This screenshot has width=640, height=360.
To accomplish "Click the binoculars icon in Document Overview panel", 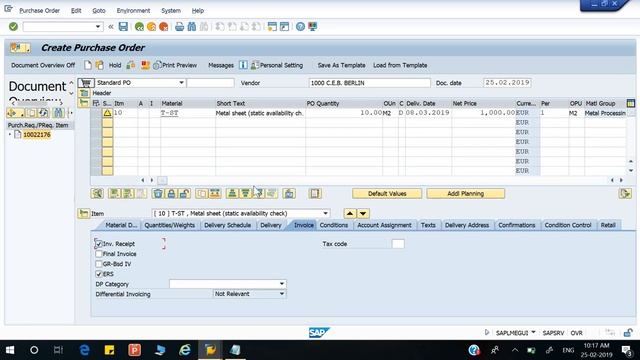I will pyautogui.click(x=58, y=113).
